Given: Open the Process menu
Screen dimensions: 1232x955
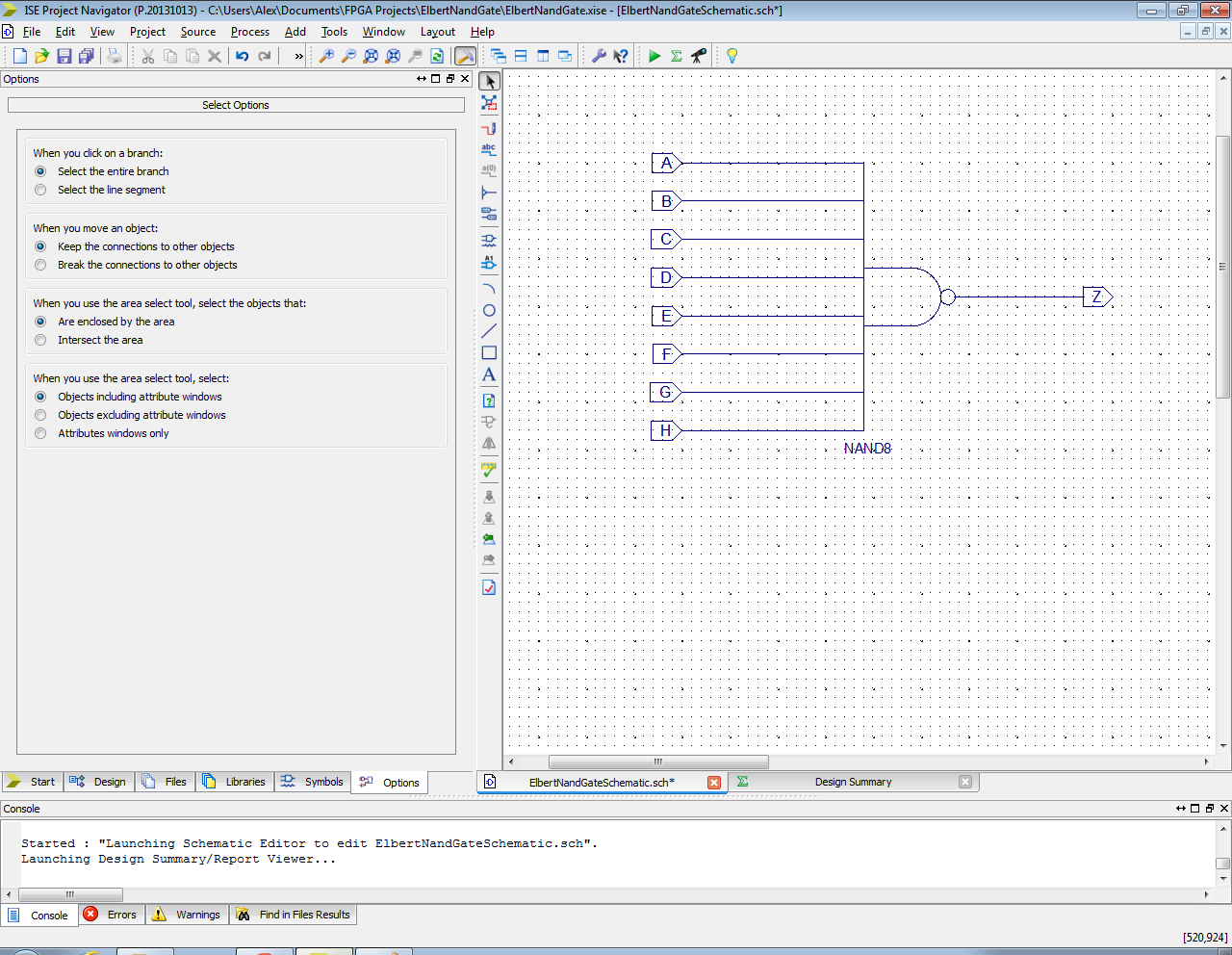Looking at the screenshot, I should [249, 32].
